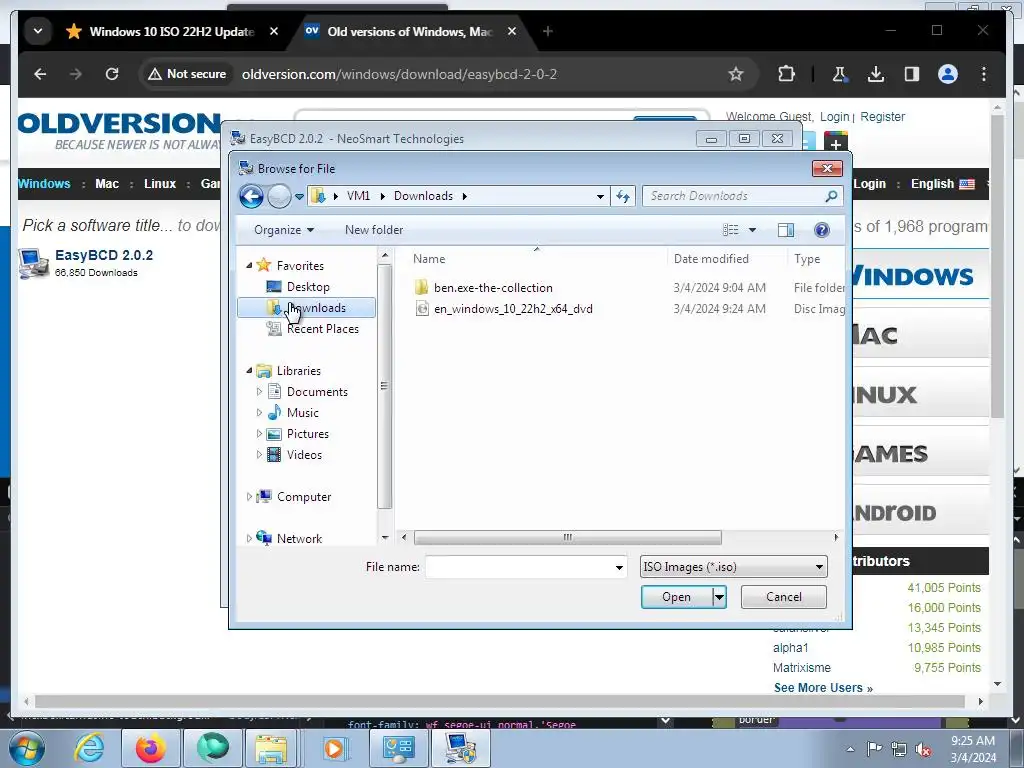Open Chrome extensions puzzle icon
Screen dimensions: 1024x768
786,74
